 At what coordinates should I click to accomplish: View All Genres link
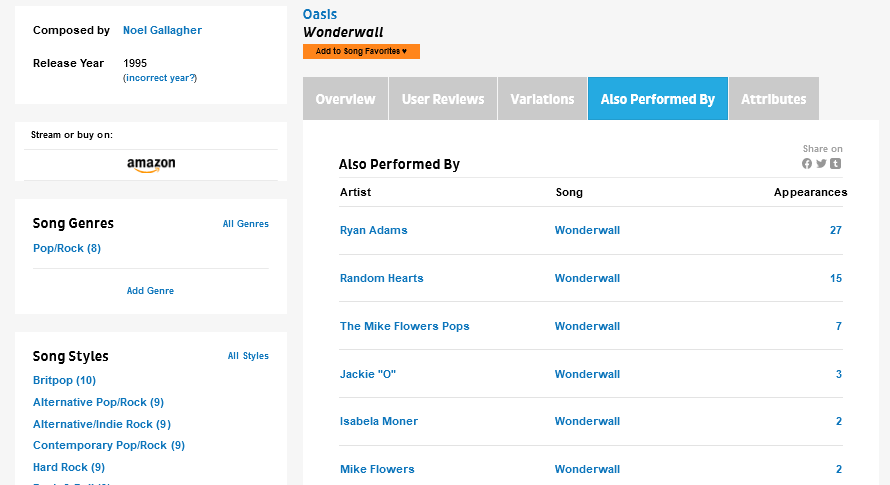(245, 224)
